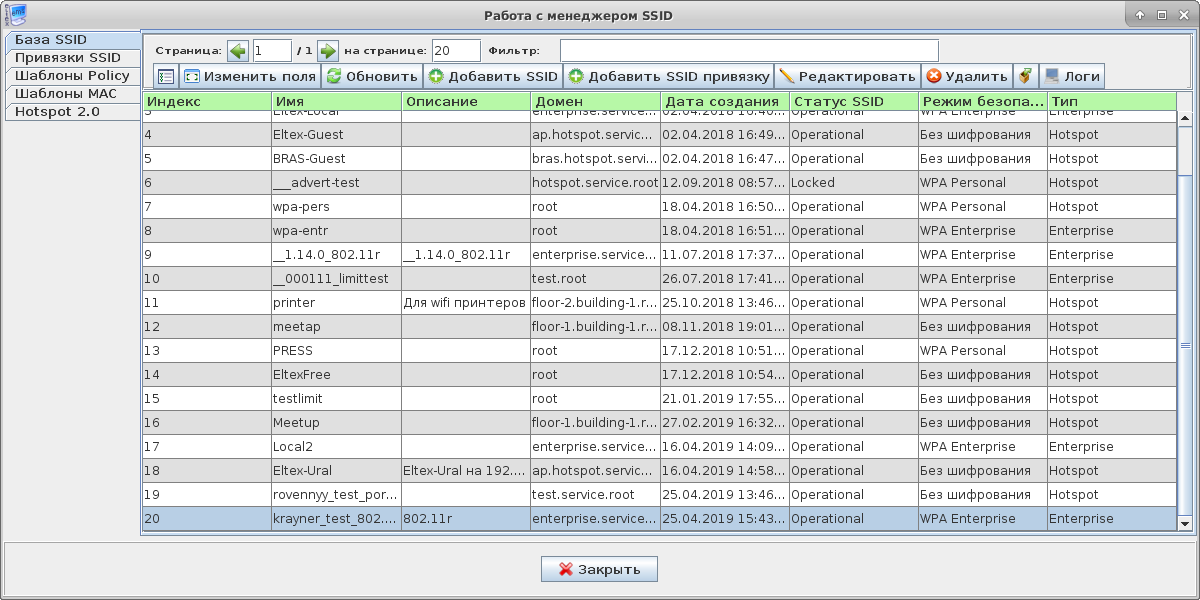Select the __000111_limittest row
Screen dimensions: 1200x600
coord(659,279)
